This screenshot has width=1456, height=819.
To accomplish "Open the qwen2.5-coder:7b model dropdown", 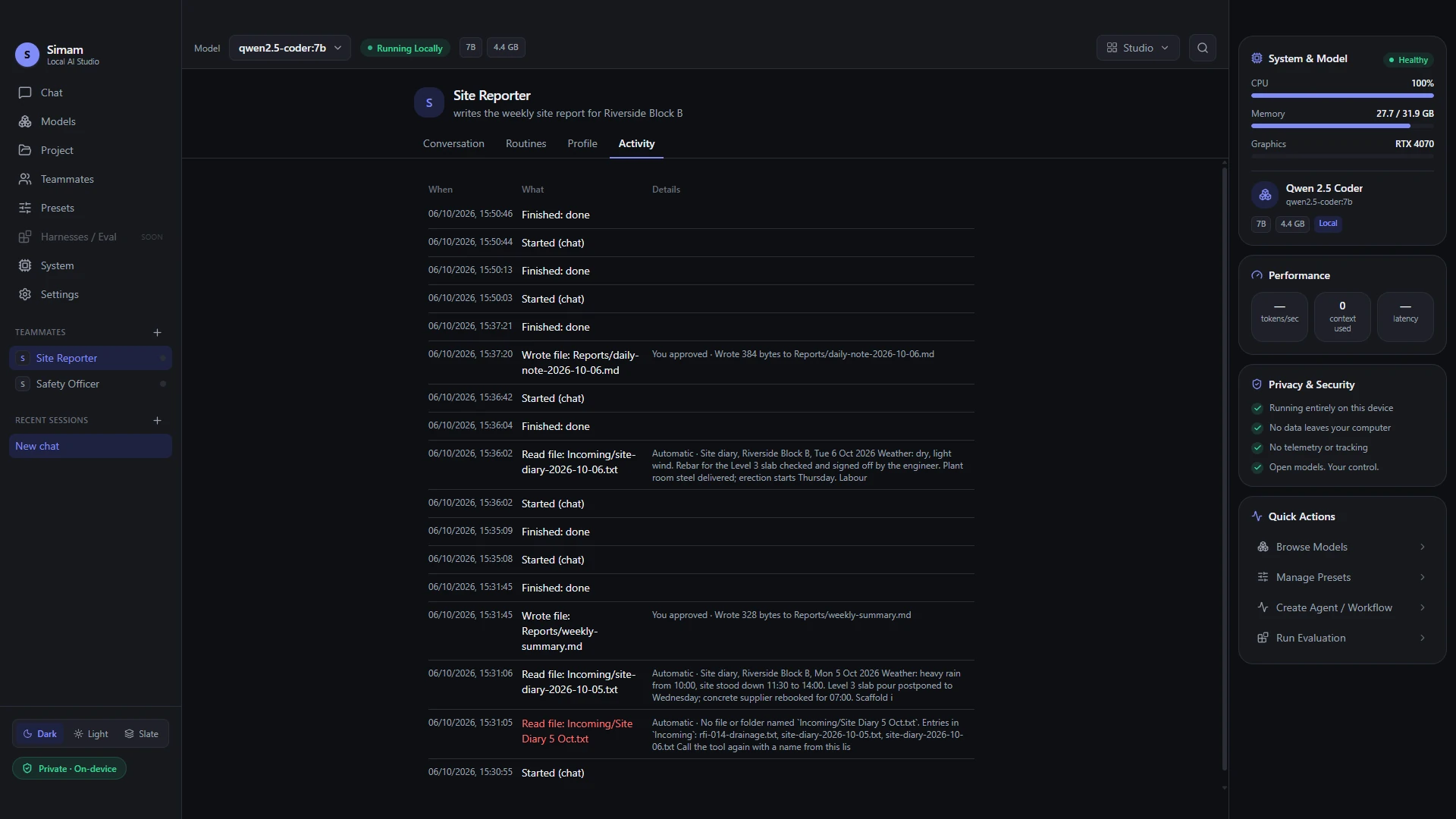I will coord(290,48).
